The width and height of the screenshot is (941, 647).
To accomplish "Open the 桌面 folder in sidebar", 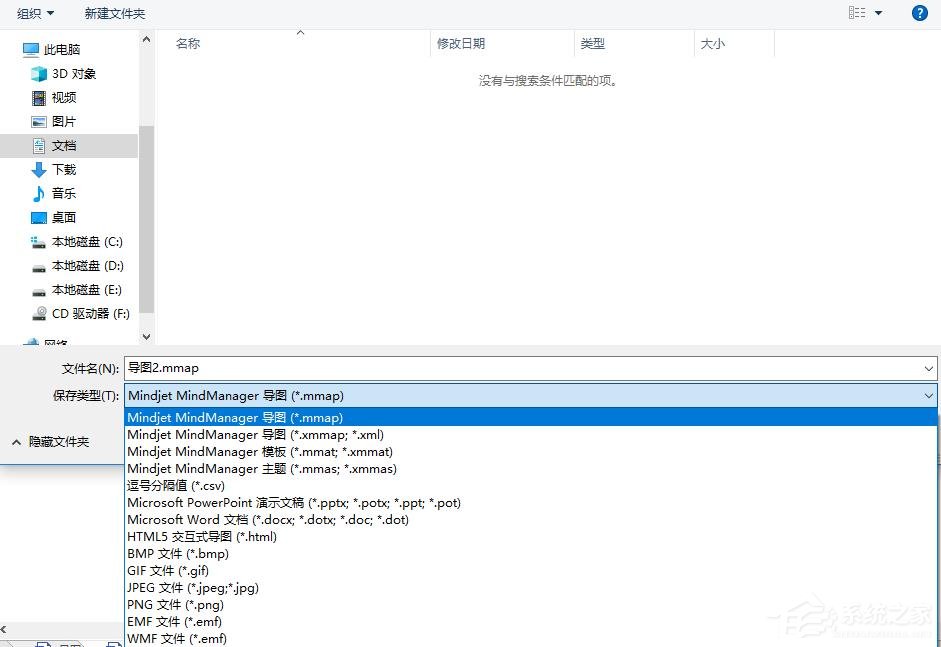I will point(64,217).
